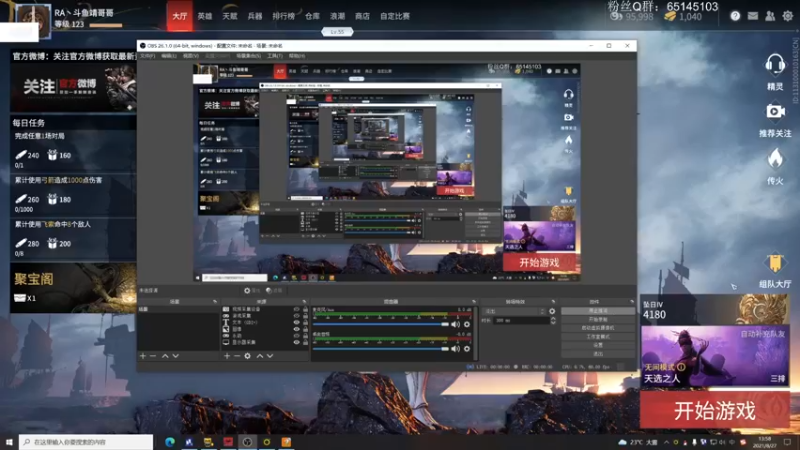Switch to the 英雄 tab in game lobby

click(x=205, y=16)
